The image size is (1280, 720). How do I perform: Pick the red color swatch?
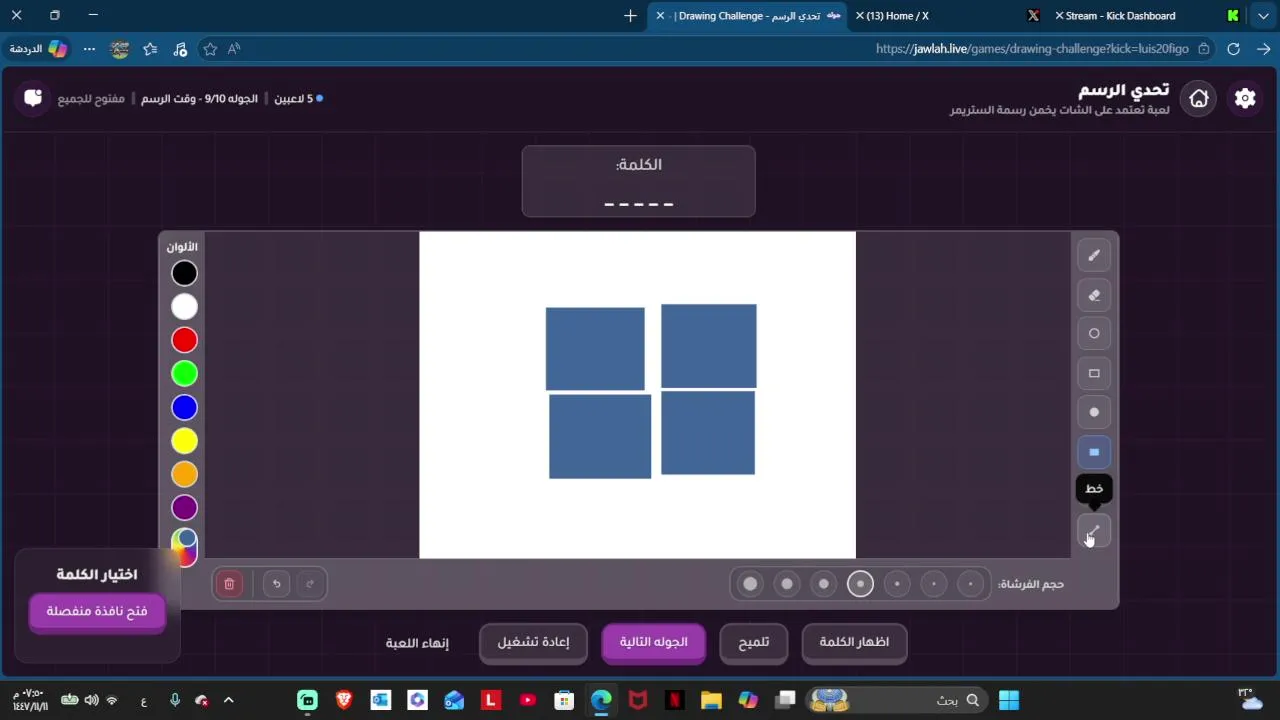pyautogui.click(x=184, y=340)
